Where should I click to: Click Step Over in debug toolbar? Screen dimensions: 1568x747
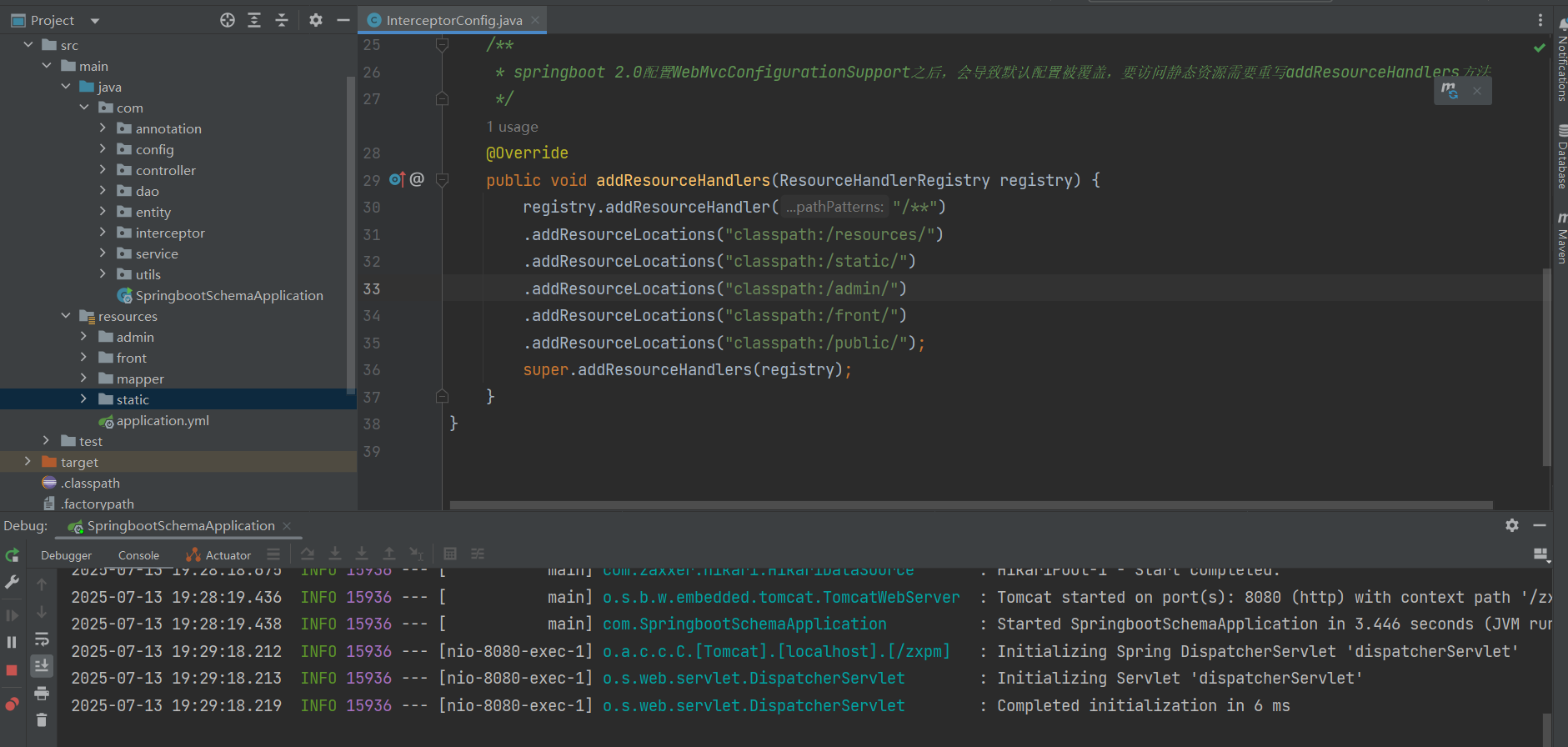(x=308, y=554)
